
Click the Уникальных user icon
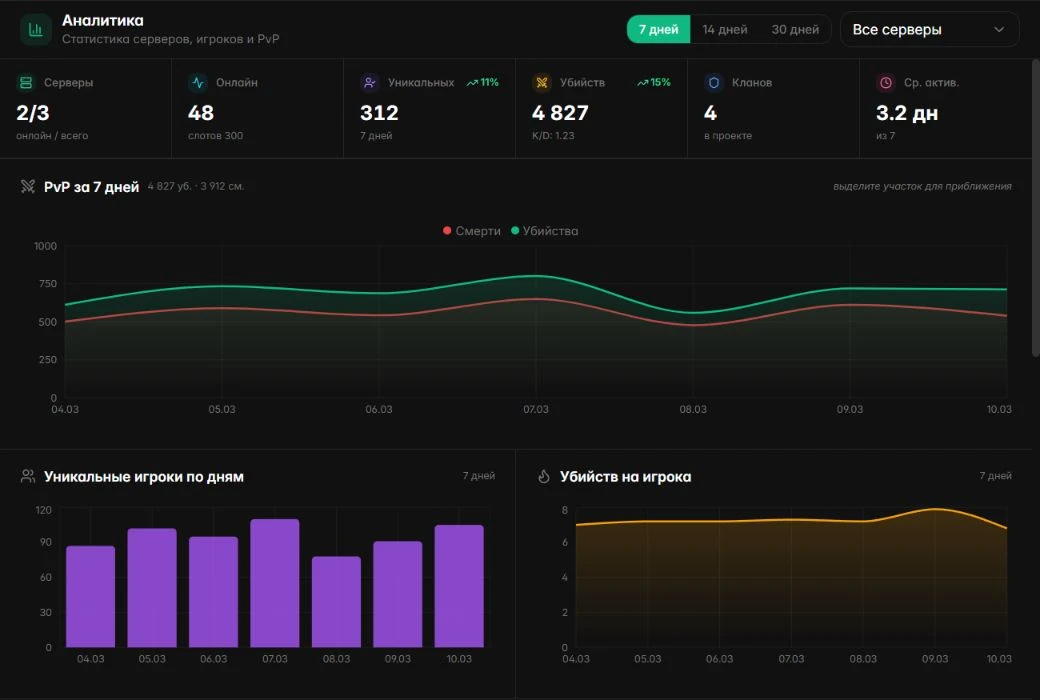click(x=369, y=82)
